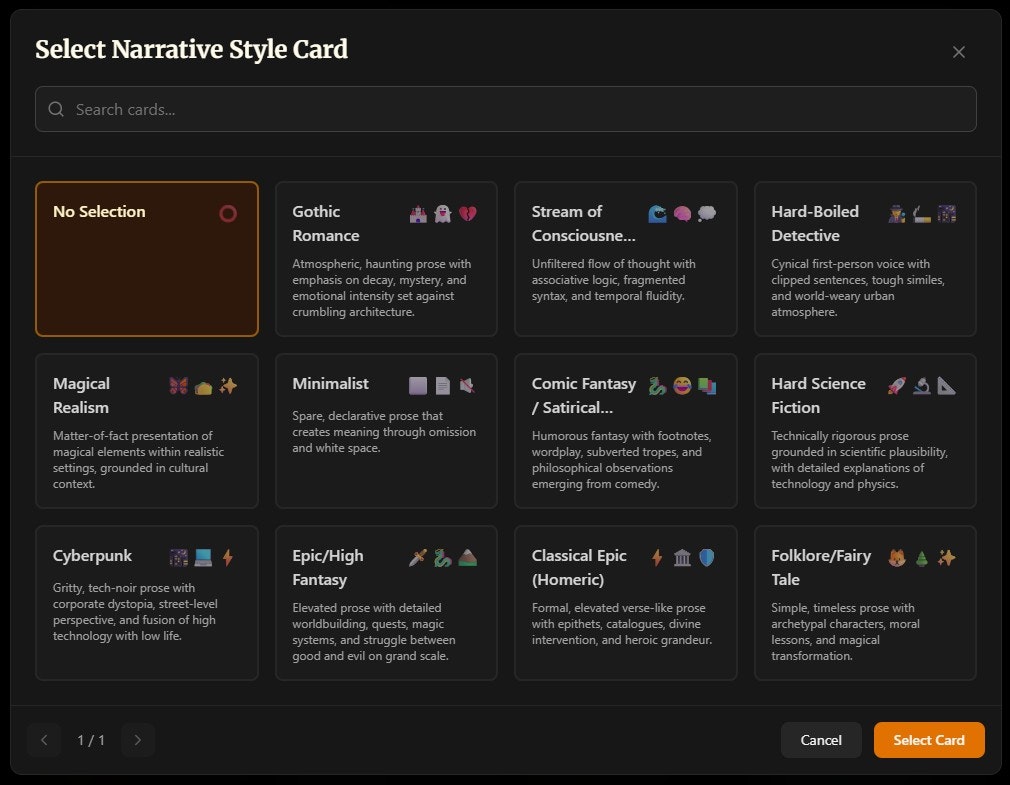Click the sparkles icon on Folklore/Fairy Tale card
The height and width of the screenshot is (785, 1010).
click(947, 557)
